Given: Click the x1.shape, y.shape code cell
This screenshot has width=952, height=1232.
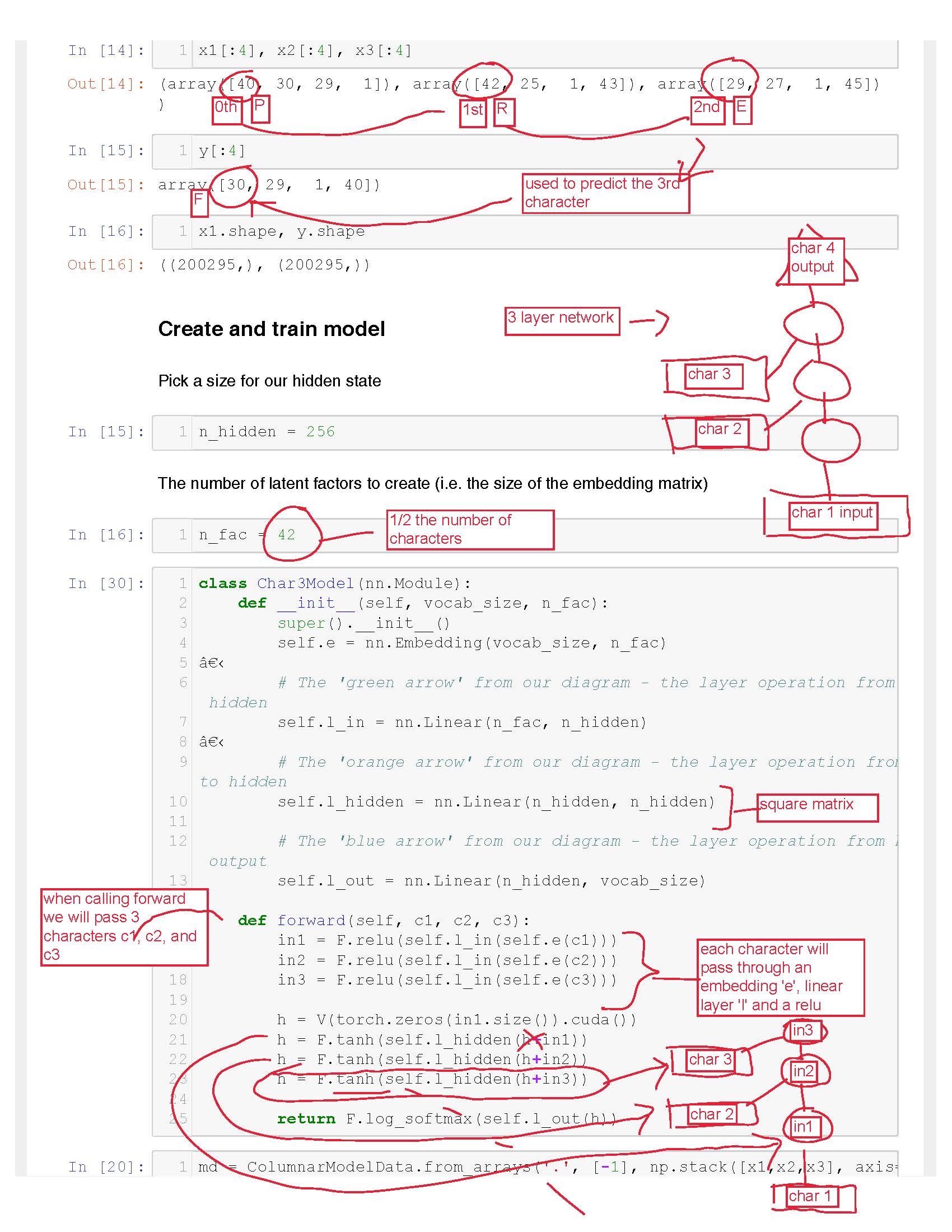Looking at the screenshot, I should click(x=282, y=232).
